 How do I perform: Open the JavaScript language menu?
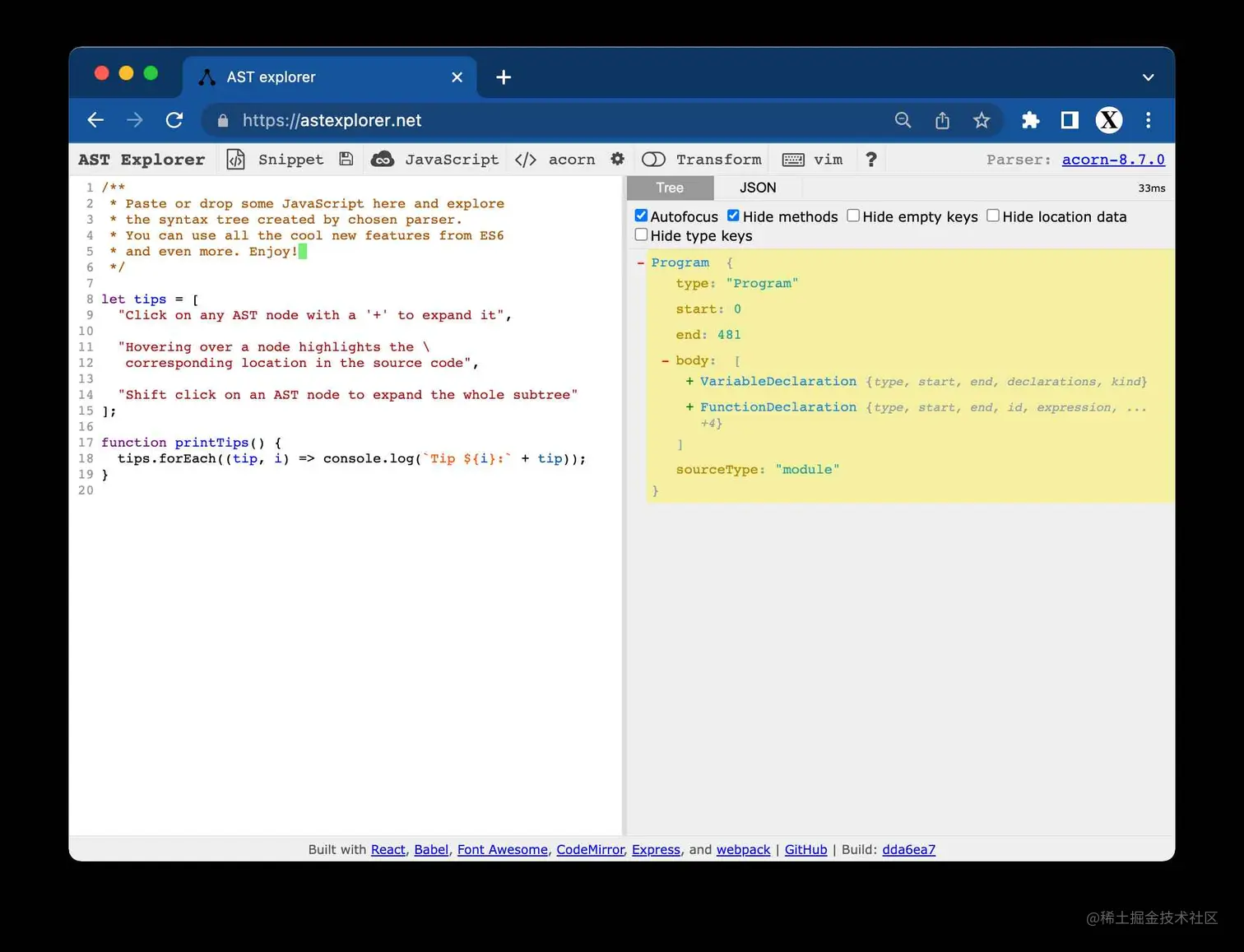click(452, 160)
